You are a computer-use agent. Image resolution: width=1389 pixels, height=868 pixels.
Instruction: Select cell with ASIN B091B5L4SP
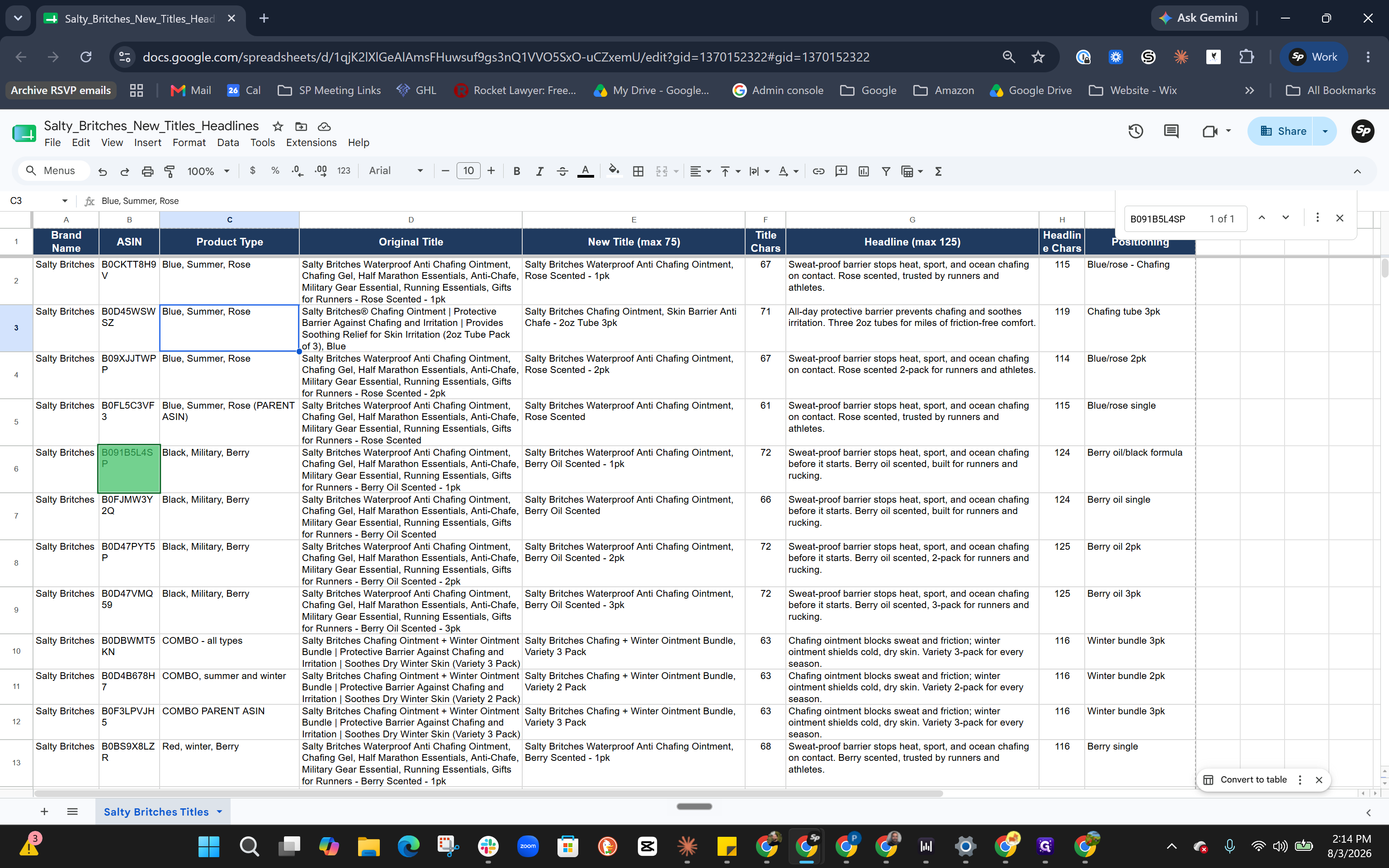pyautogui.click(x=128, y=469)
